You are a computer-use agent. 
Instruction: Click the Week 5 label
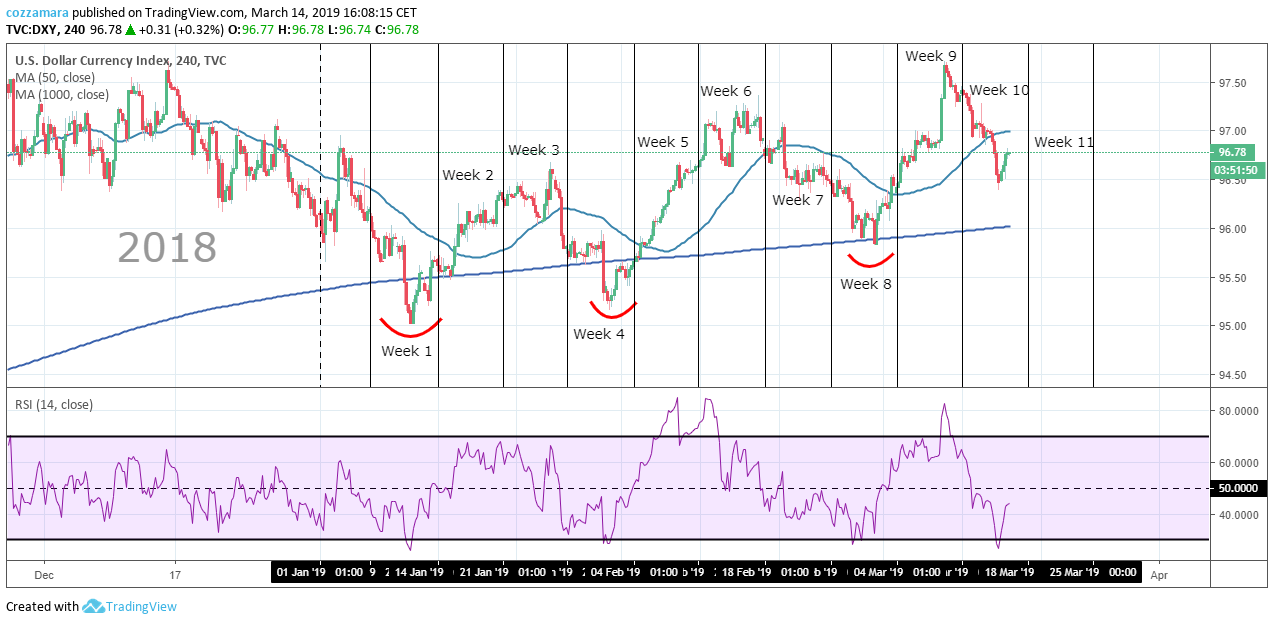[x=663, y=142]
